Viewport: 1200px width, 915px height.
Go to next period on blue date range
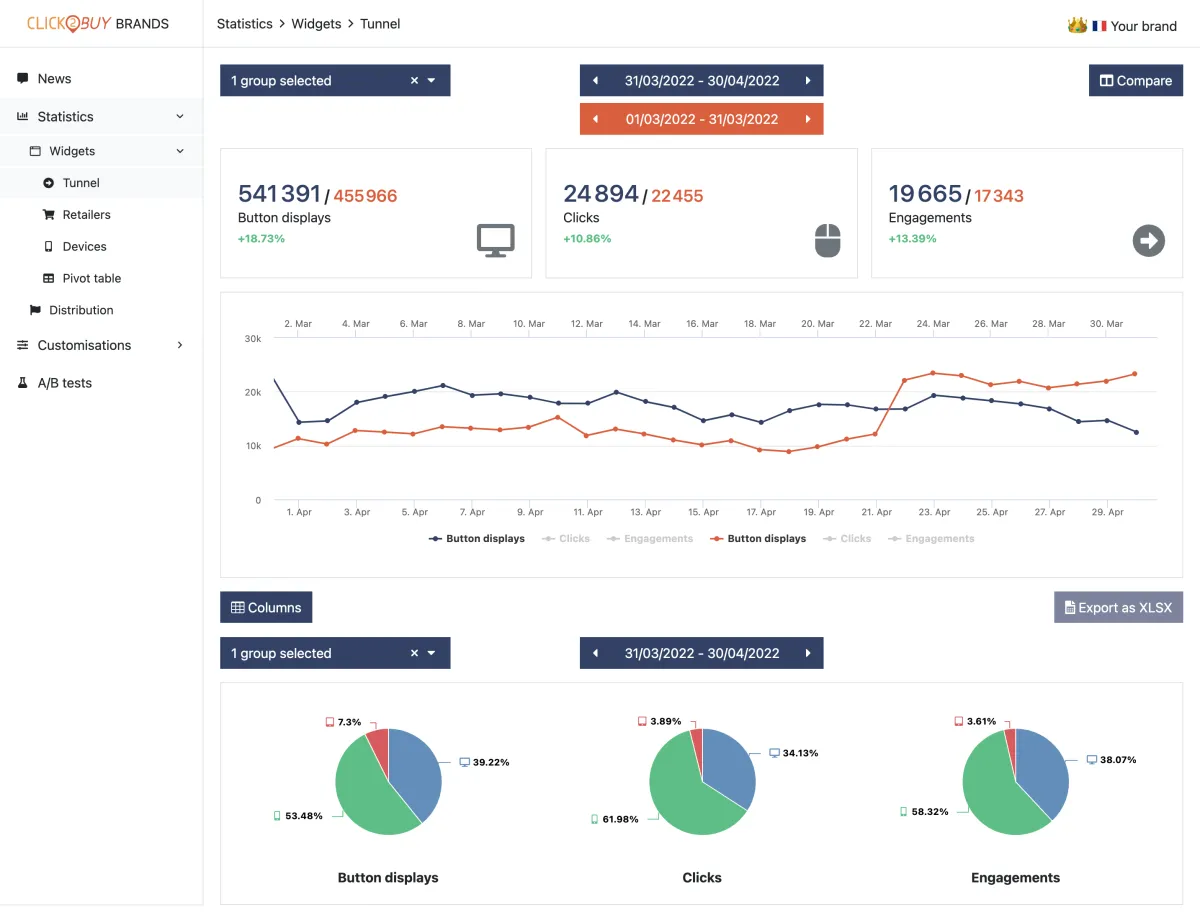(808, 81)
